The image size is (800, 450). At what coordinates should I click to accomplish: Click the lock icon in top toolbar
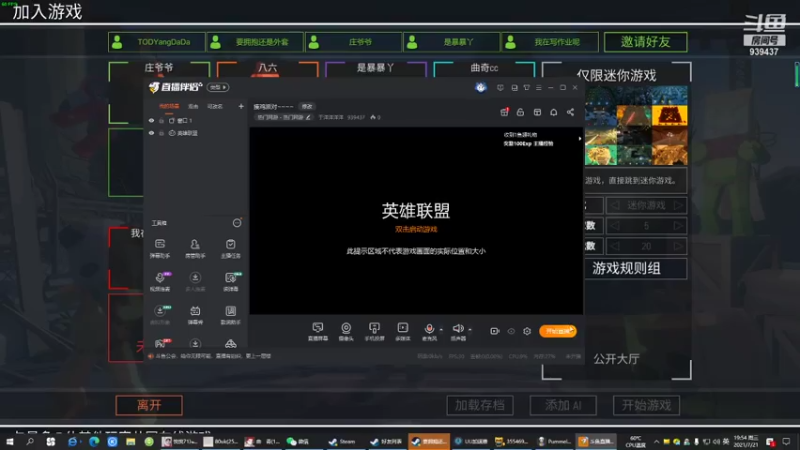tap(520, 112)
